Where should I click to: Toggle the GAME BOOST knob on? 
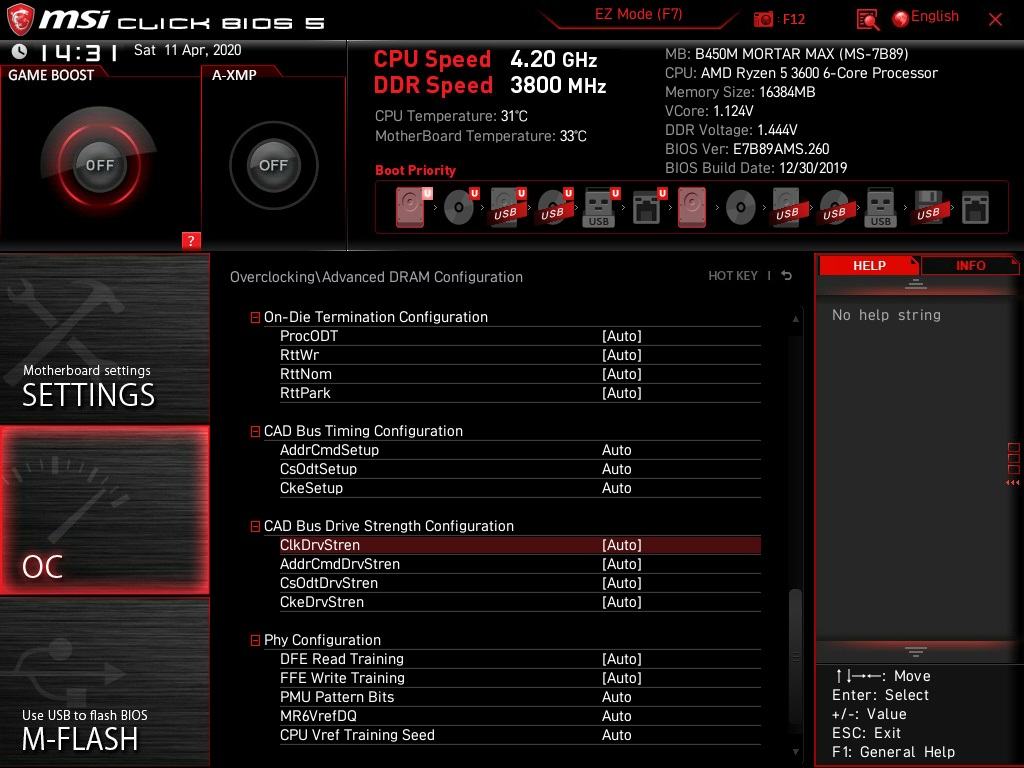click(x=99, y=165)
